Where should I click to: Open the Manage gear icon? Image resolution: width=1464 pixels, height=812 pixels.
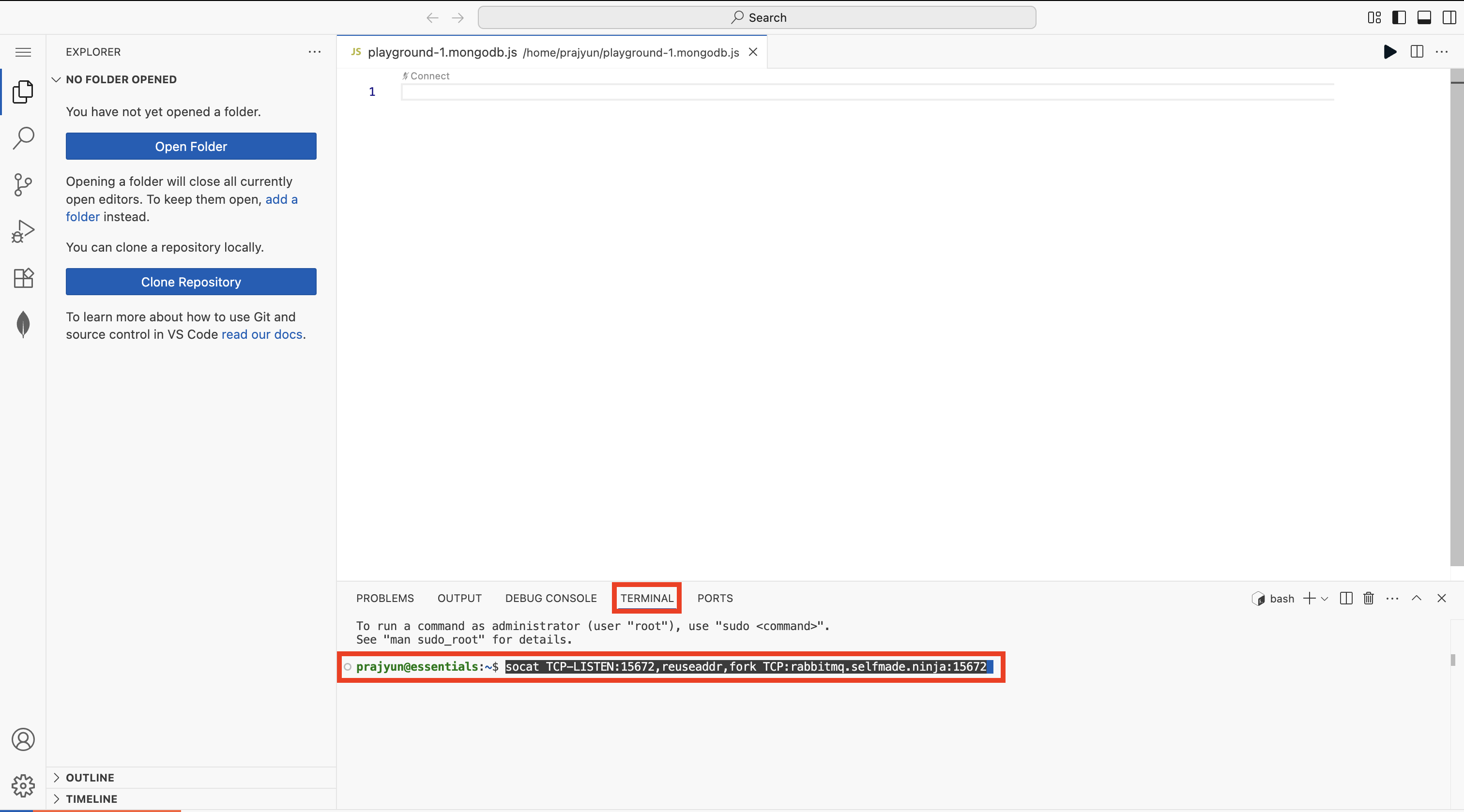[x=23, y=785]
